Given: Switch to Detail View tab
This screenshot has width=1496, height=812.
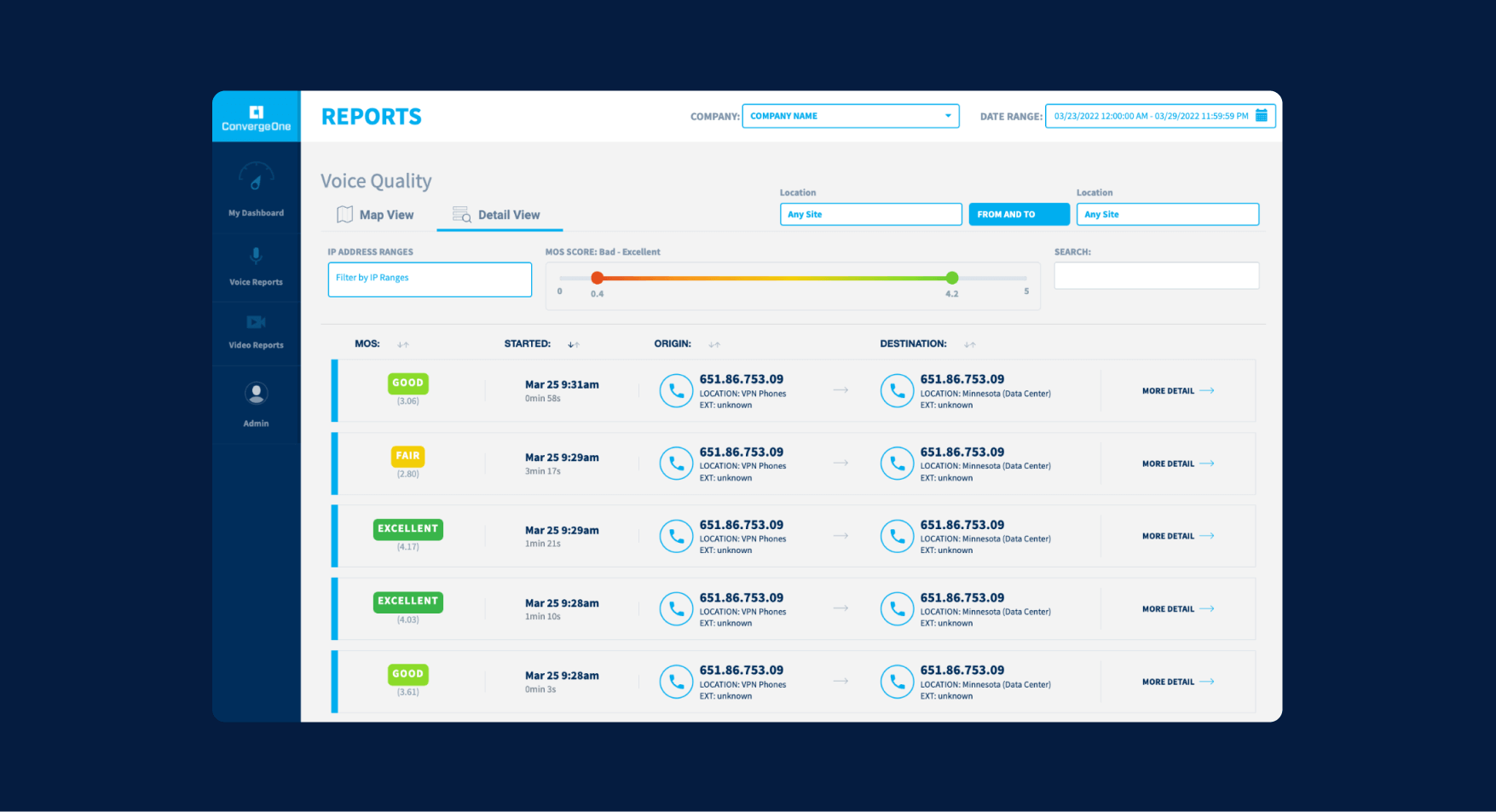Looking at the screenshot, I should tap(499, 216).
